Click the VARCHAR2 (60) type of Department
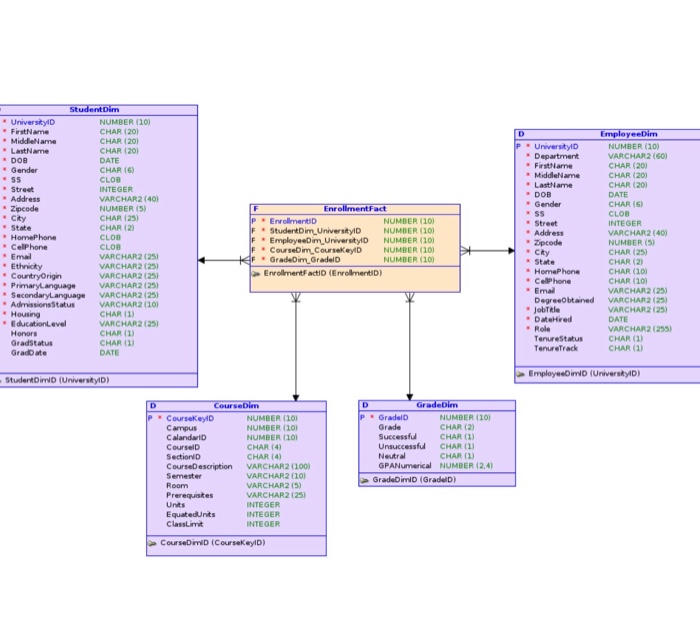This screenshot has height=622, width=700. pos(638,156)
